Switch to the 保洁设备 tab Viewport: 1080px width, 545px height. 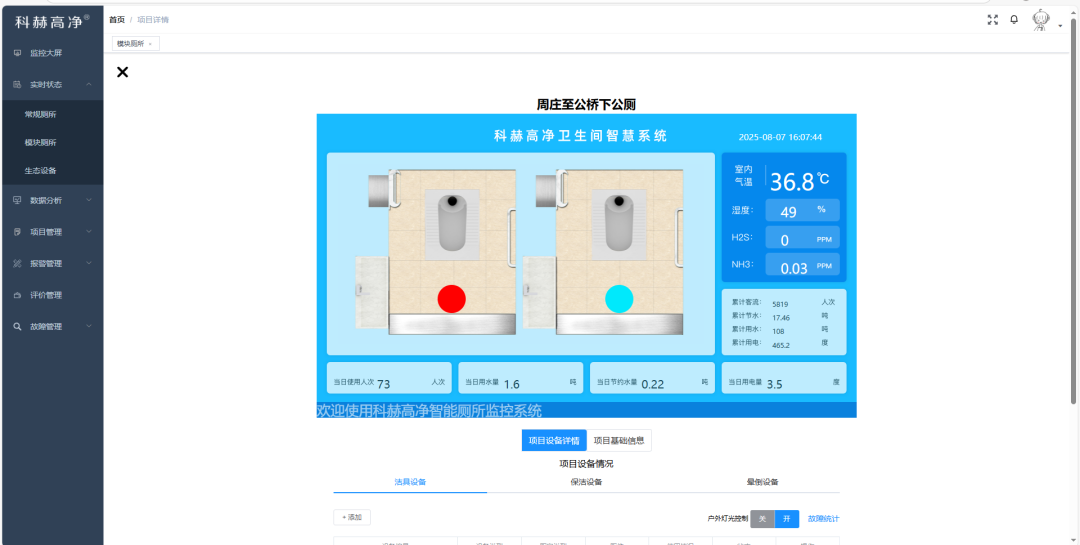pos(586,482)
